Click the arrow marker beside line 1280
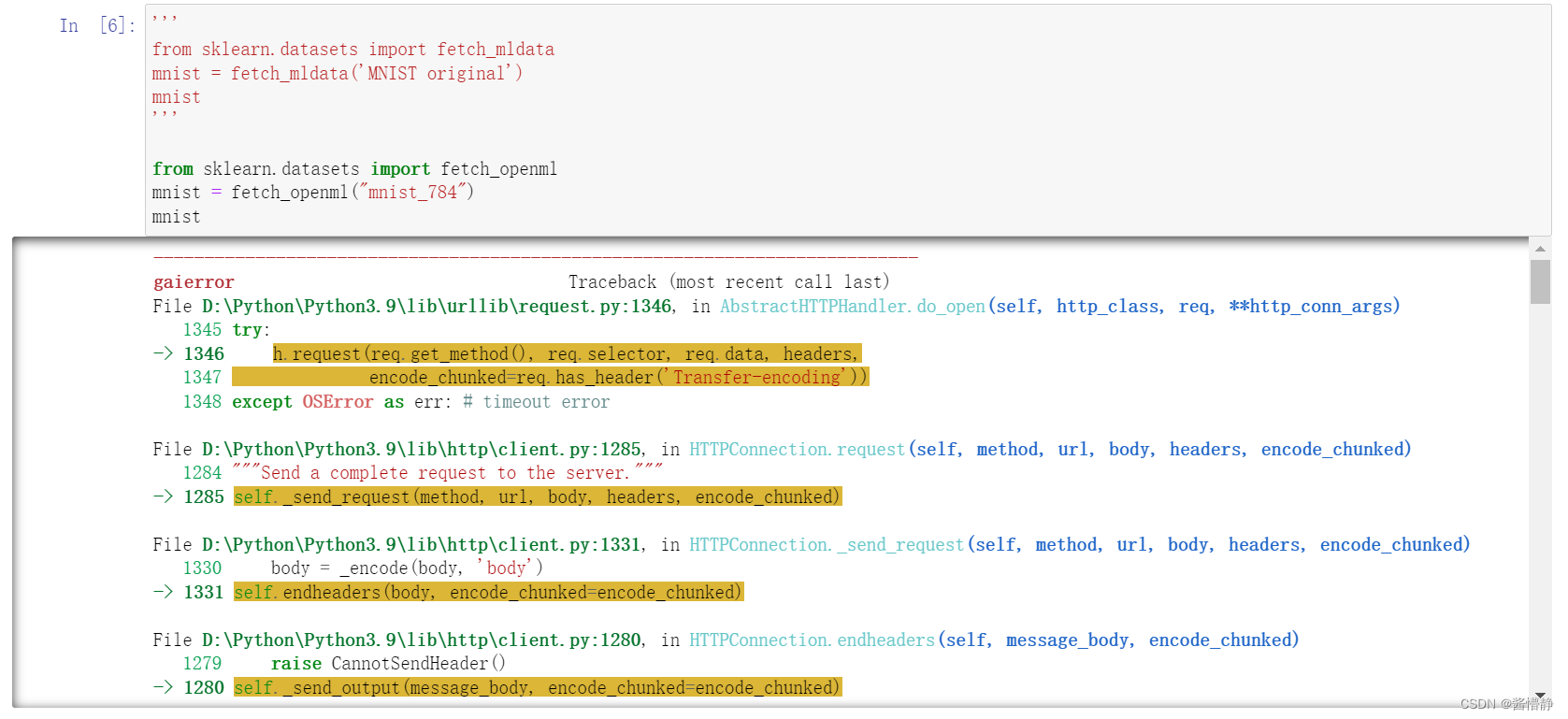1568x719 pixels. point(163,687)
